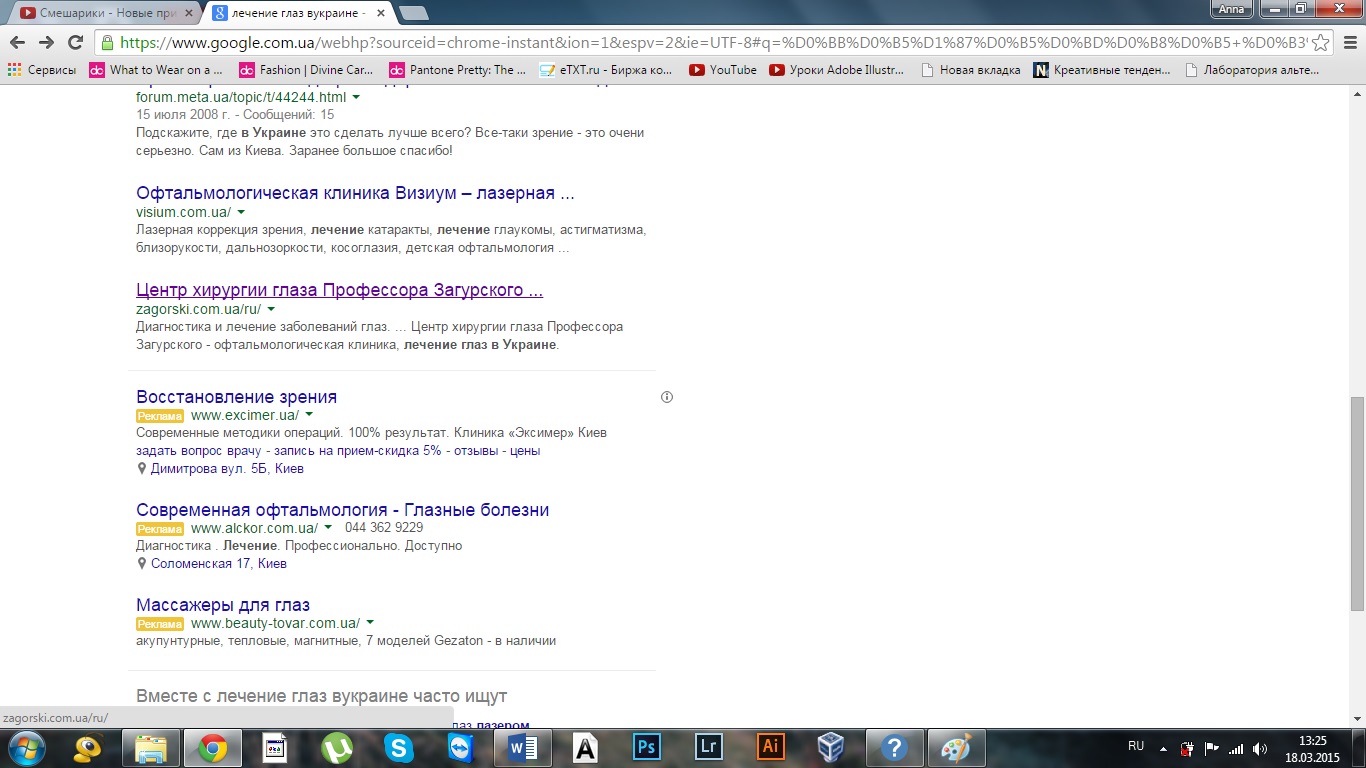Expand options arrow next to visium.com.ua/
The height and width of the screenshot is (768, 1366).
click(x=241, y=213)
